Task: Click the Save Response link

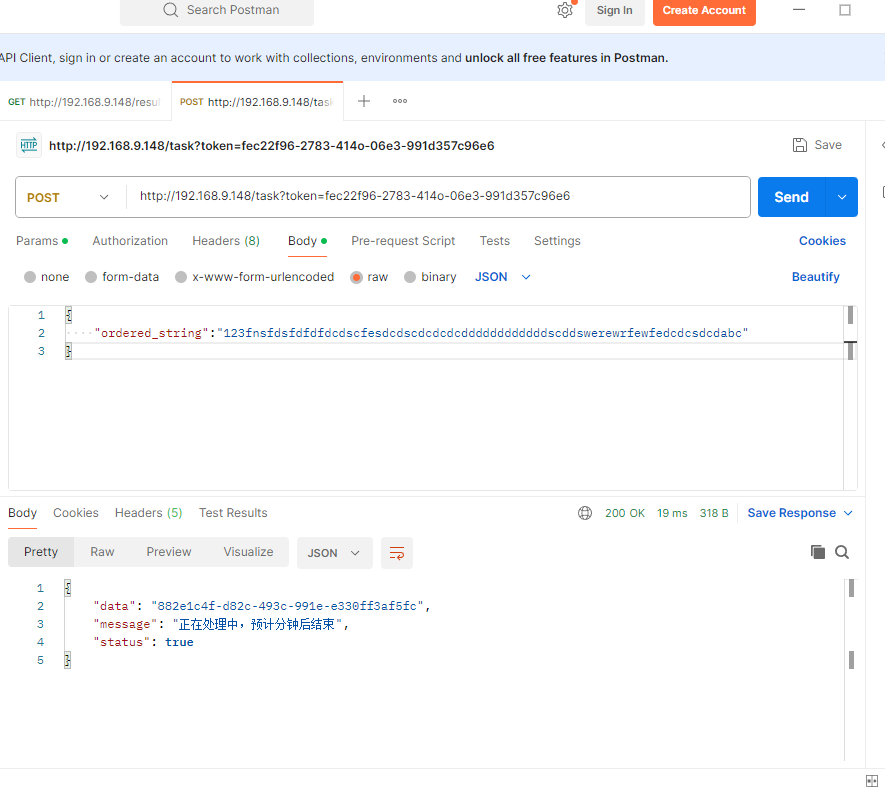Action: point(791,512)
